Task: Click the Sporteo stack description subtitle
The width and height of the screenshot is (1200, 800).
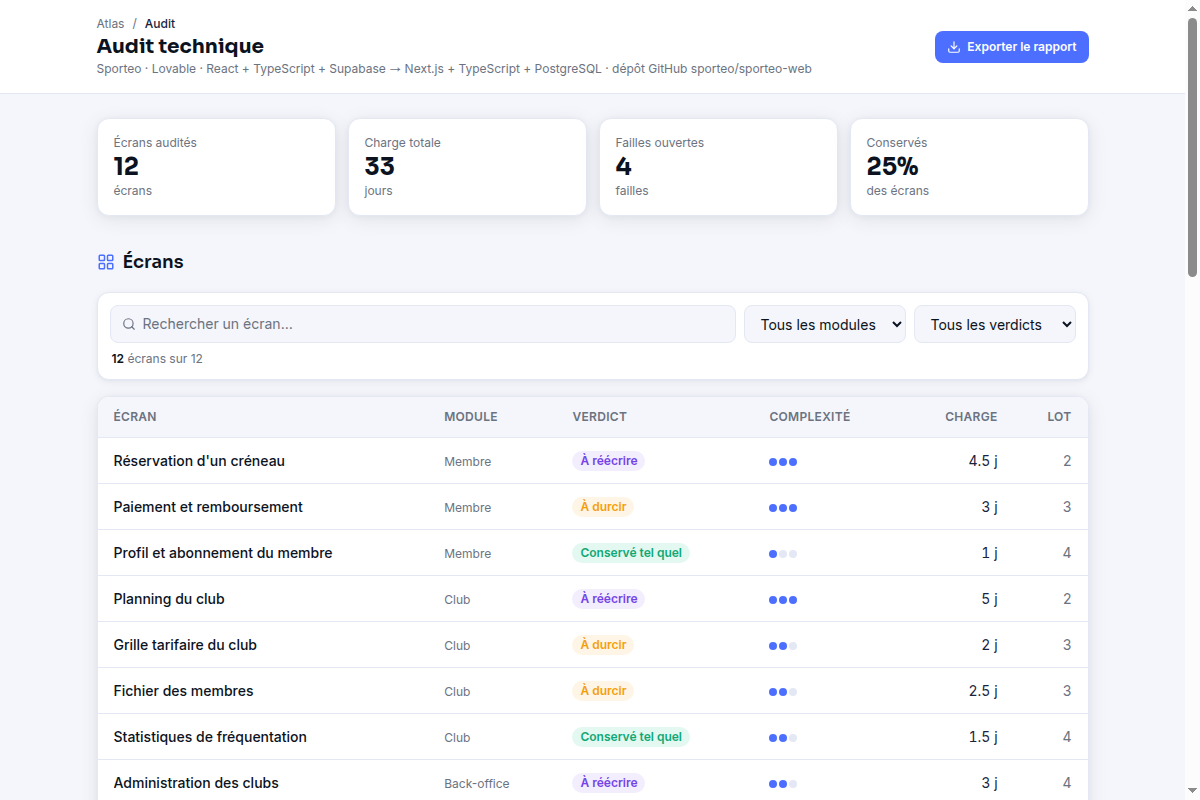Action: [x=454, y=69]
